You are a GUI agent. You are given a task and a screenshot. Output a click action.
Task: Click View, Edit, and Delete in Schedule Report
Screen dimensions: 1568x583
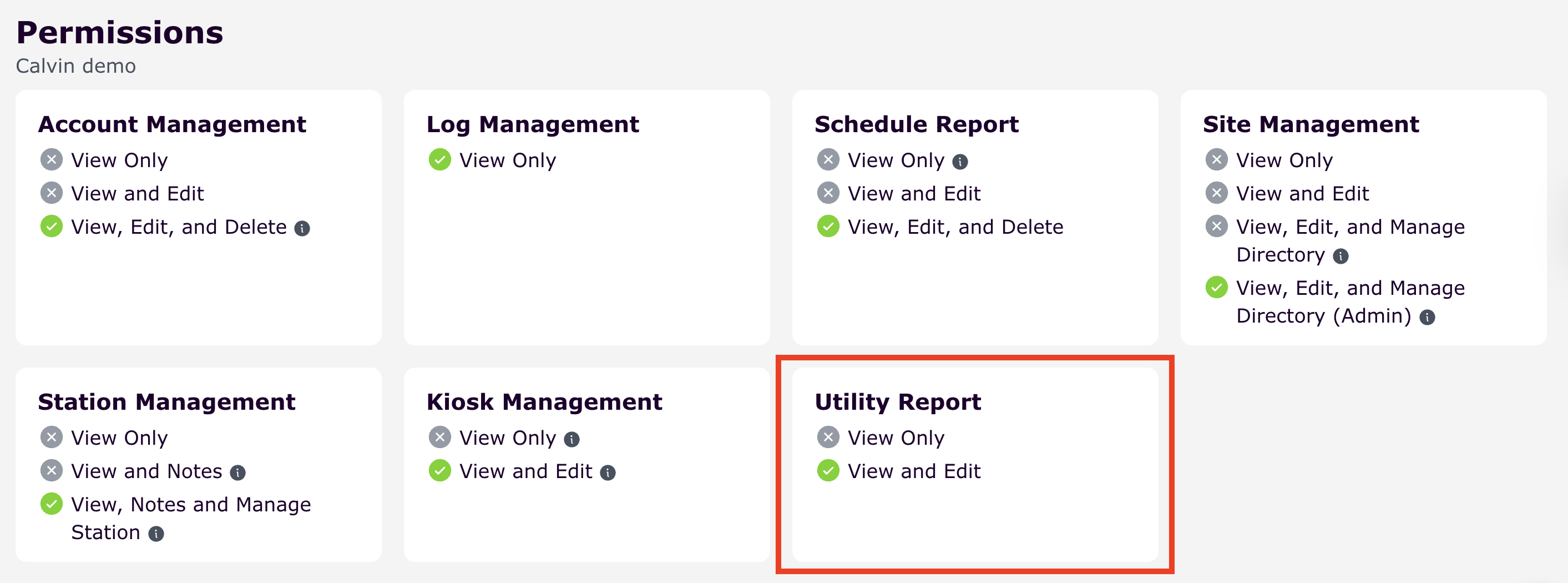click(x=955, y=227)
